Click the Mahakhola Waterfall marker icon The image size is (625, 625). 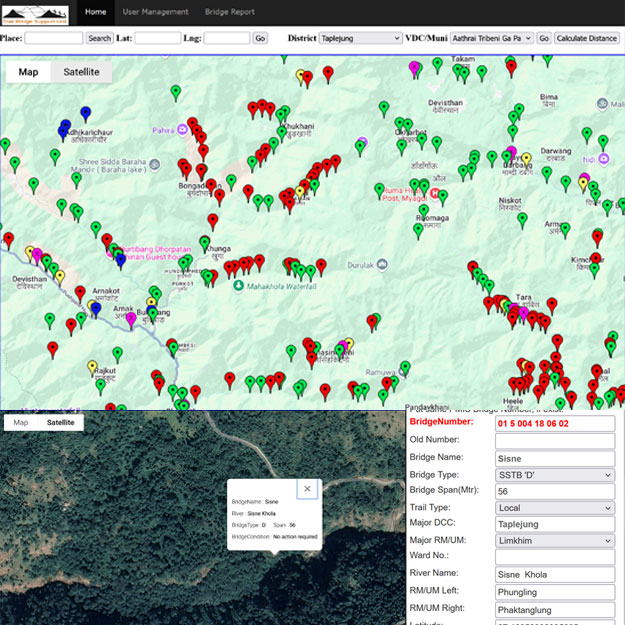click(238, 286)
